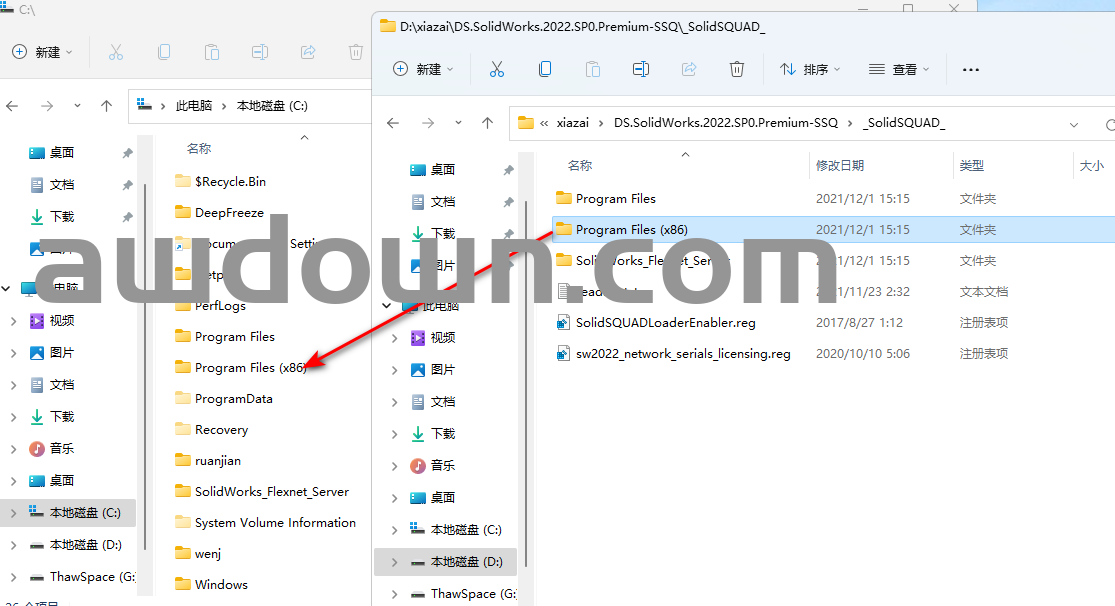
Task: Click the Cut icon in right window toolbar
Action: tap(496, 69)
